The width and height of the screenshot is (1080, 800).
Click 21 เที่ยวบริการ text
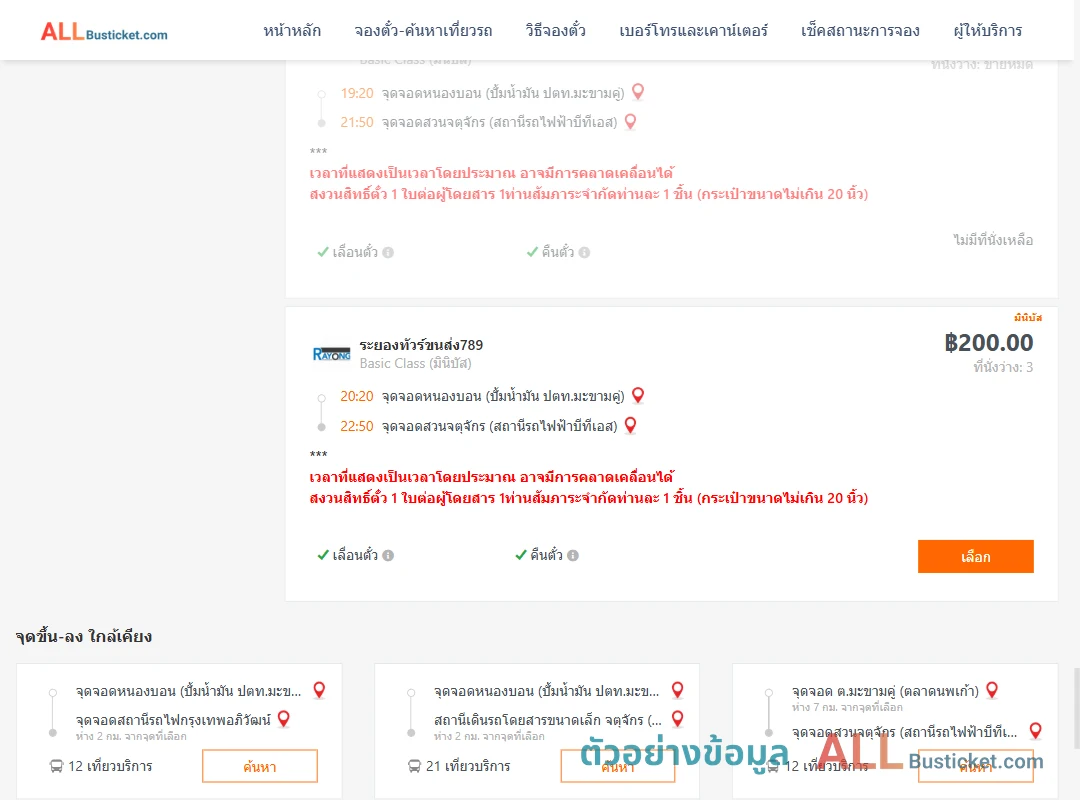(x=468, y=766)
